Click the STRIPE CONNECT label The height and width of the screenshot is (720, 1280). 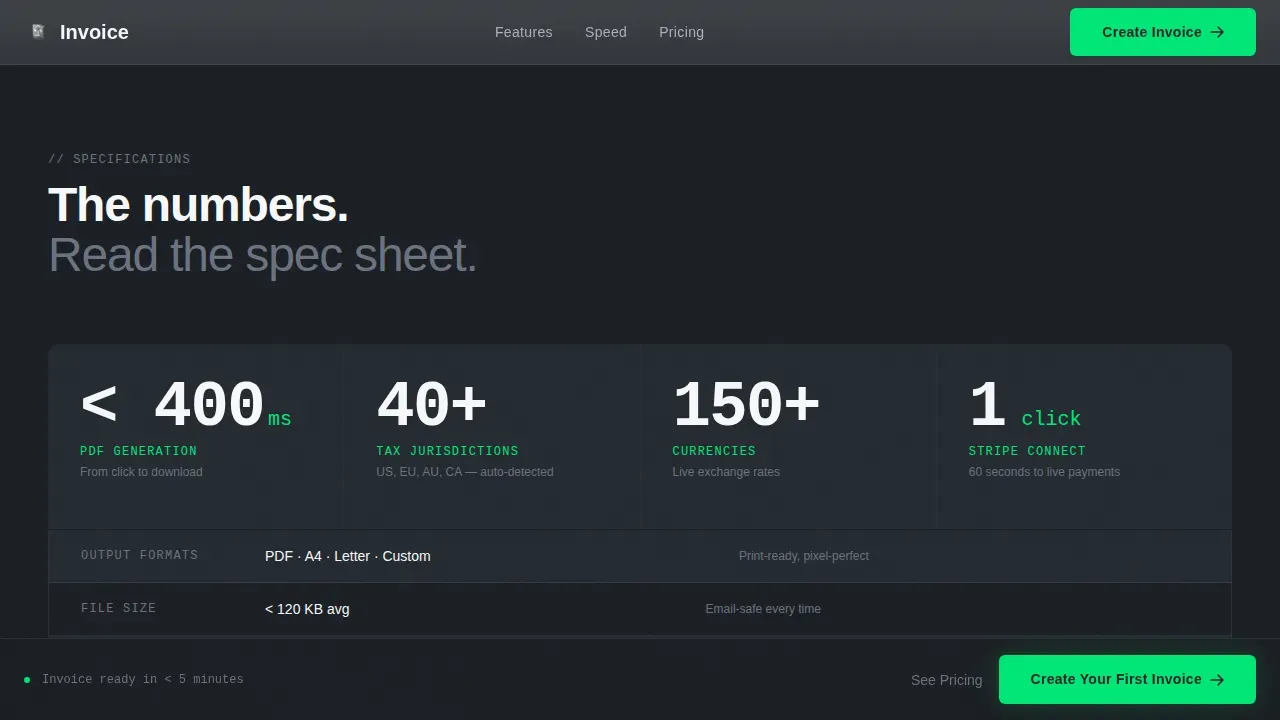1027,451
